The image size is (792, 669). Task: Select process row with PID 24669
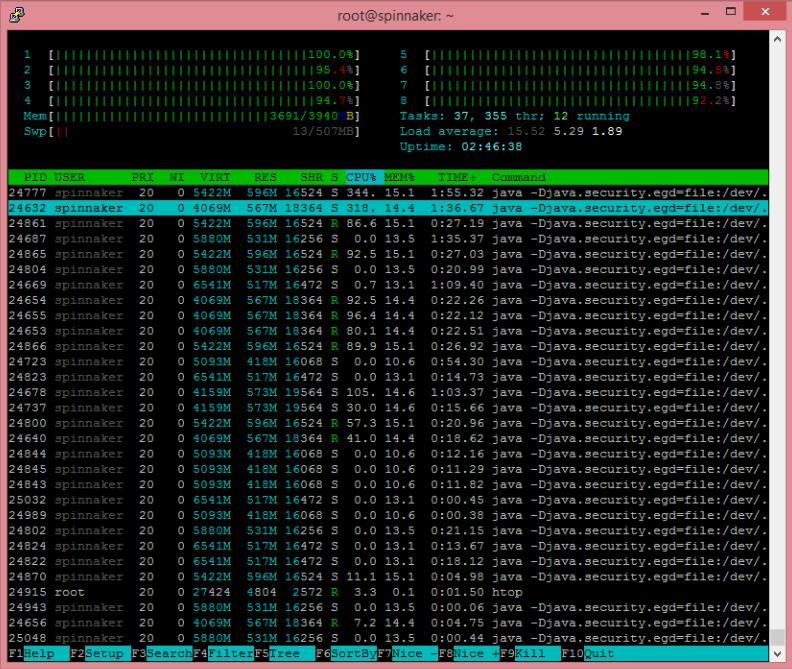pos(388,285)
